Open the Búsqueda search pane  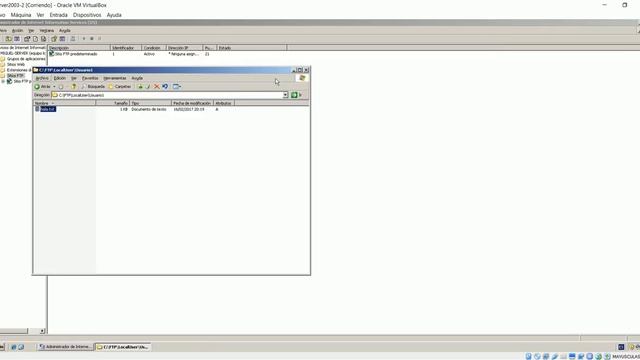93,87
